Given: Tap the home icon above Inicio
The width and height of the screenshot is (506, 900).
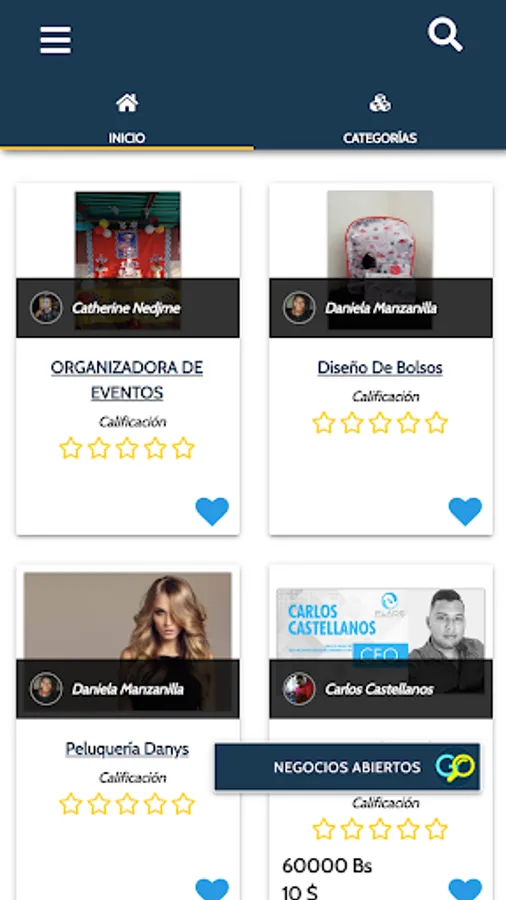Looking at the screenshot, I should click(x=127, y=103).
